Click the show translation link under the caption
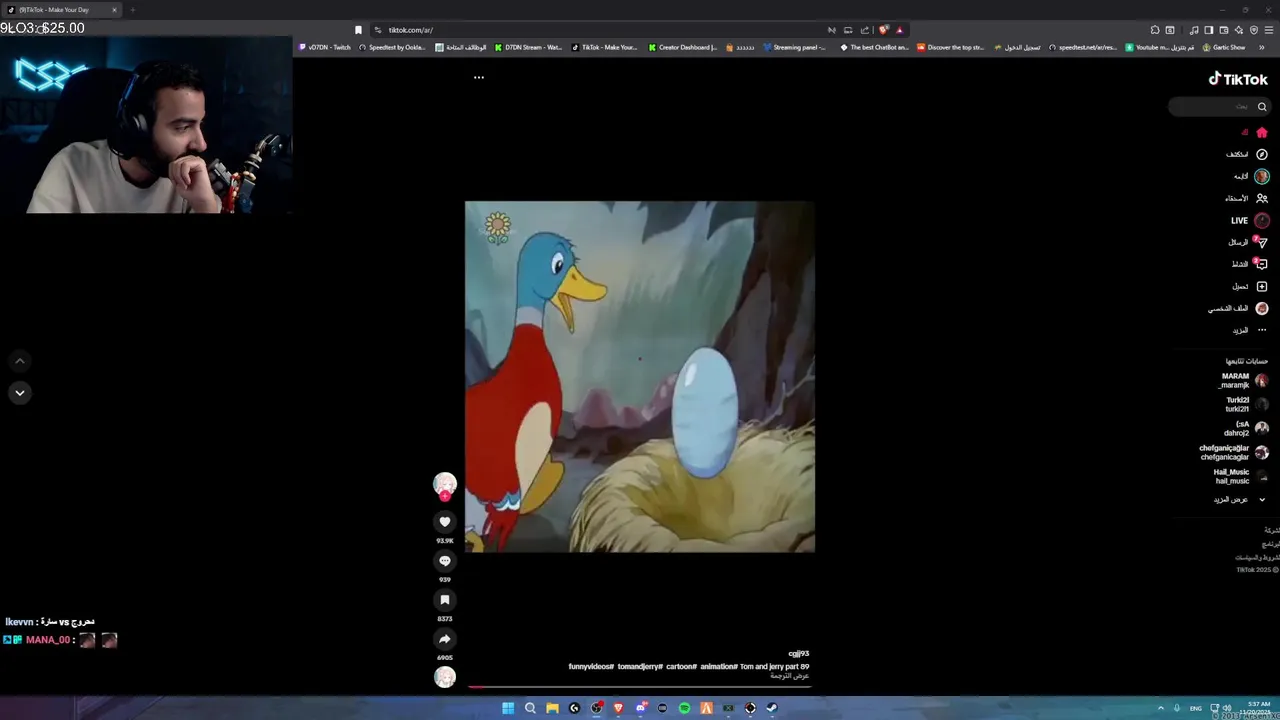 [790, 677]
